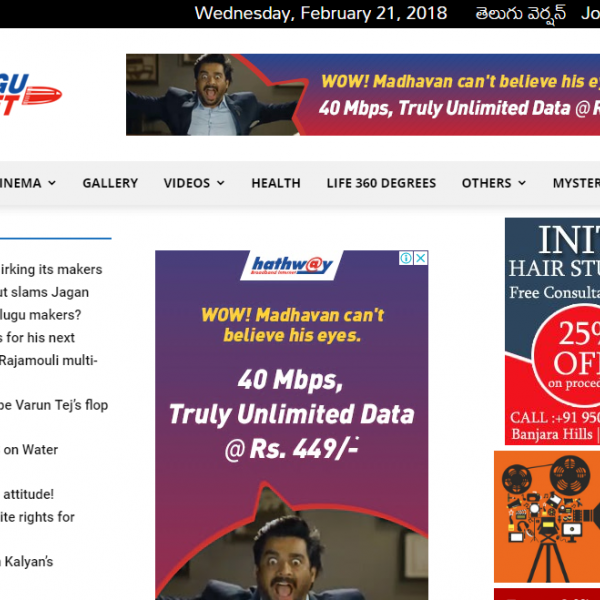Image resolution: width=600 pixels, height=600 pixels.
Task: Expand the OTHERS dropdown menu
Action: click(521, 183)
